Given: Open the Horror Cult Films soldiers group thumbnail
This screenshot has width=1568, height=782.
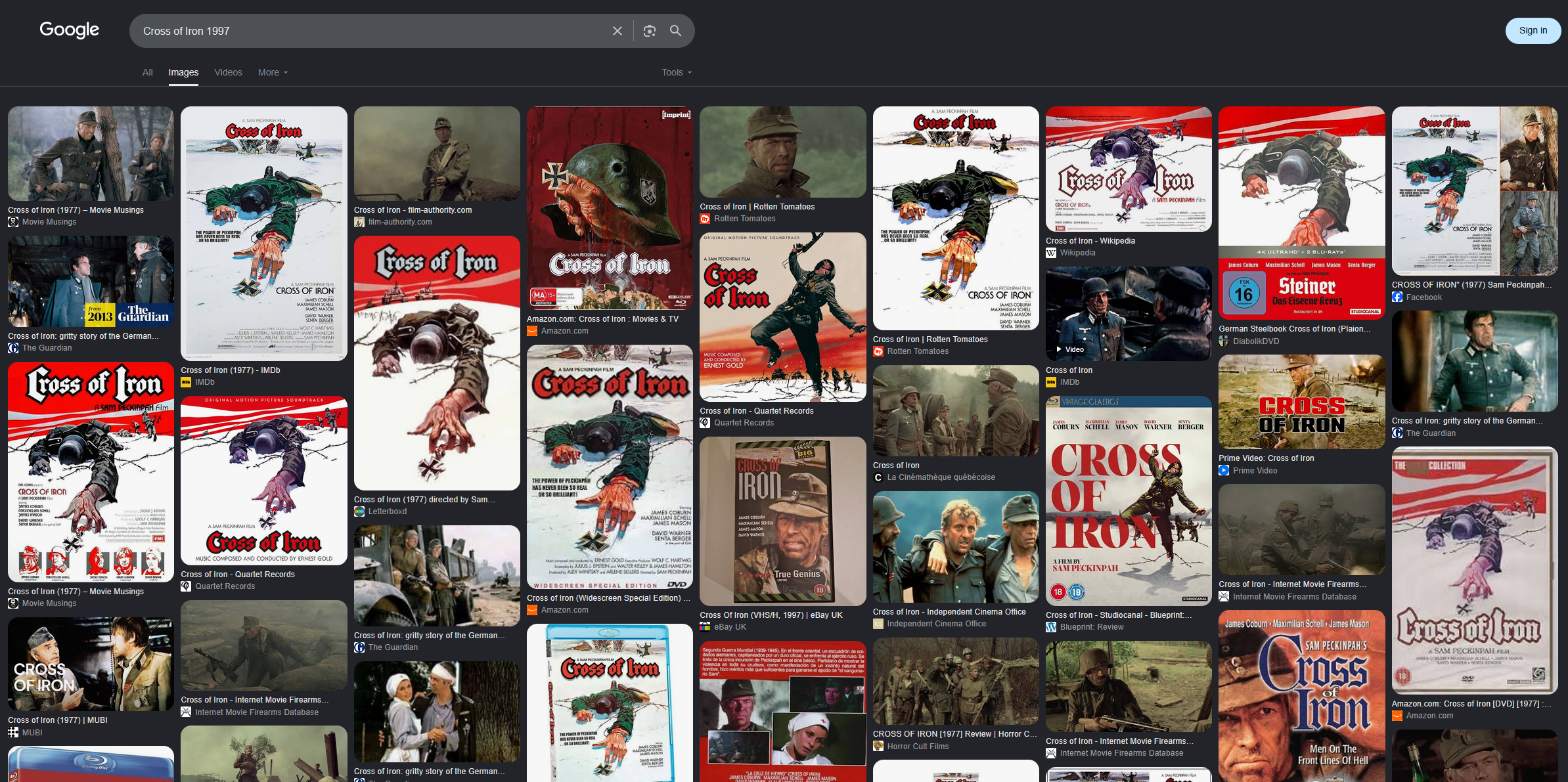Looking at the screenshot, I should tap(956, 682).
